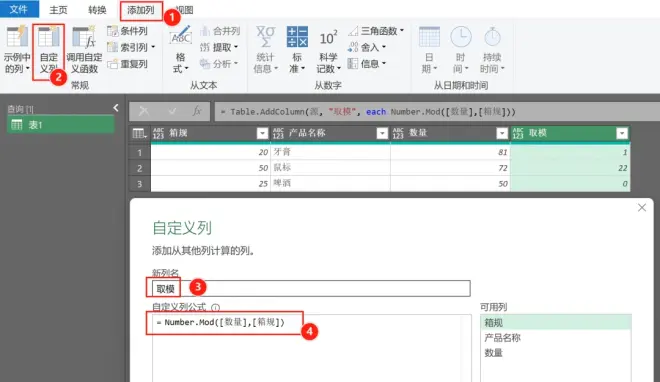Open the 提取 dropdown
The image size is (660, 382).
tap(219, 48)
